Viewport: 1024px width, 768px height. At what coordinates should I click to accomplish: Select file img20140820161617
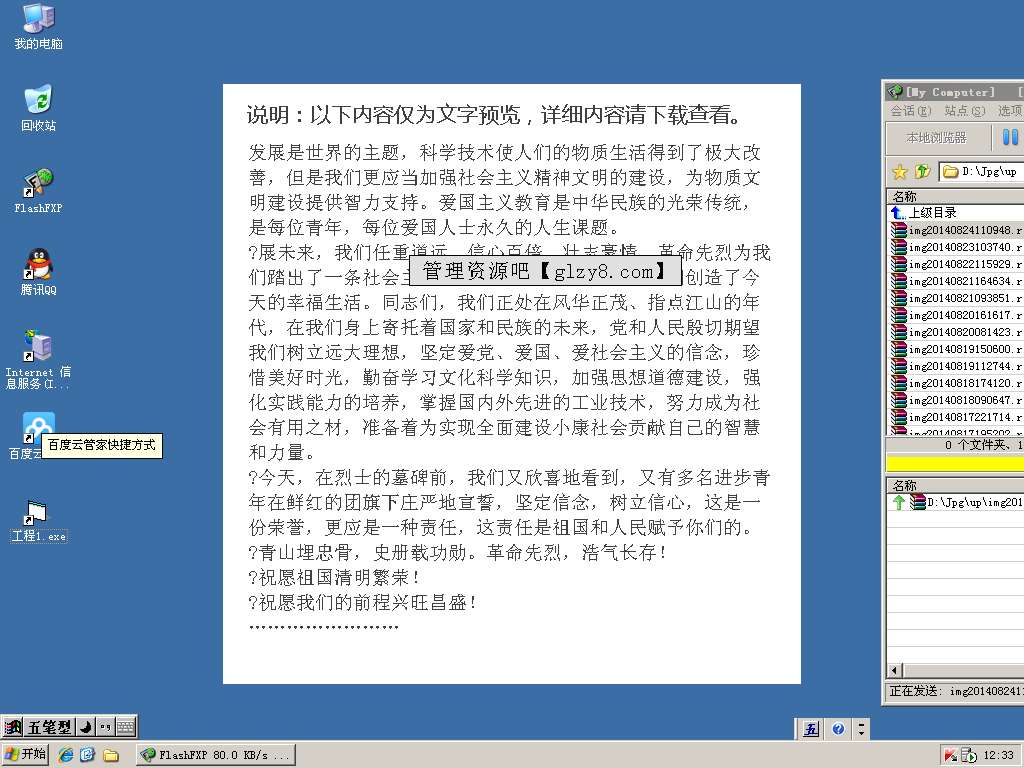pyautogui.click(x=956, y=315)
